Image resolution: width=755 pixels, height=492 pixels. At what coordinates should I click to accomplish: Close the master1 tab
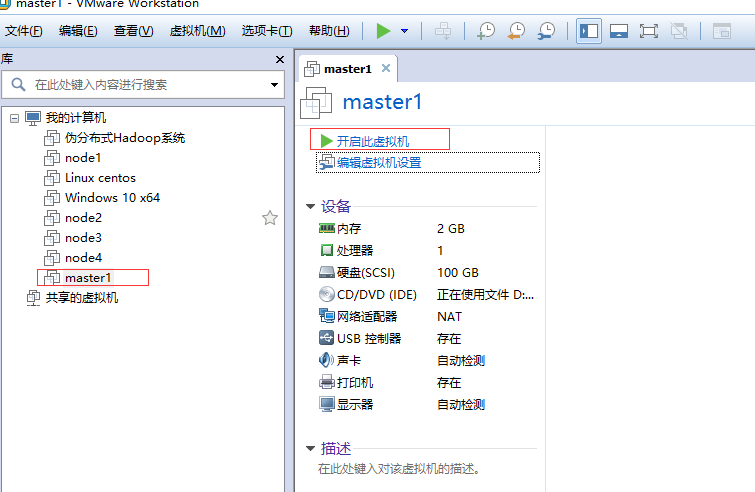tap(386, 68)
